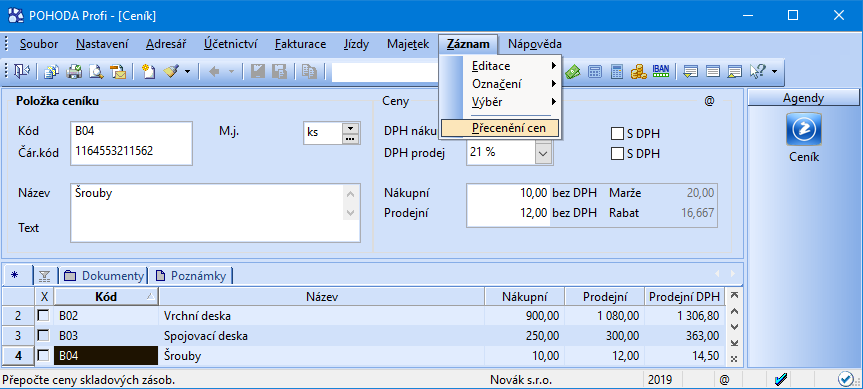
Task: Click the Název column header
Action: [x=322, y=297]
